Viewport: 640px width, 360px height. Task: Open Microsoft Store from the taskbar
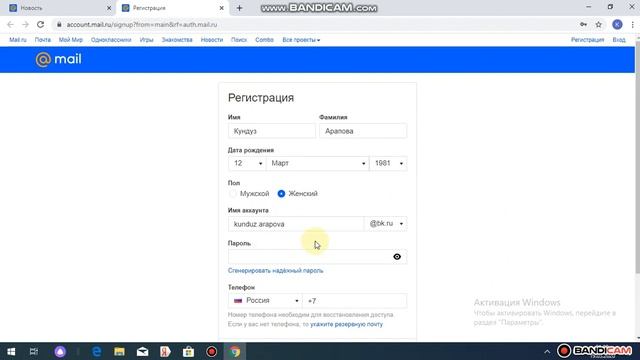[x=188, y=351]
